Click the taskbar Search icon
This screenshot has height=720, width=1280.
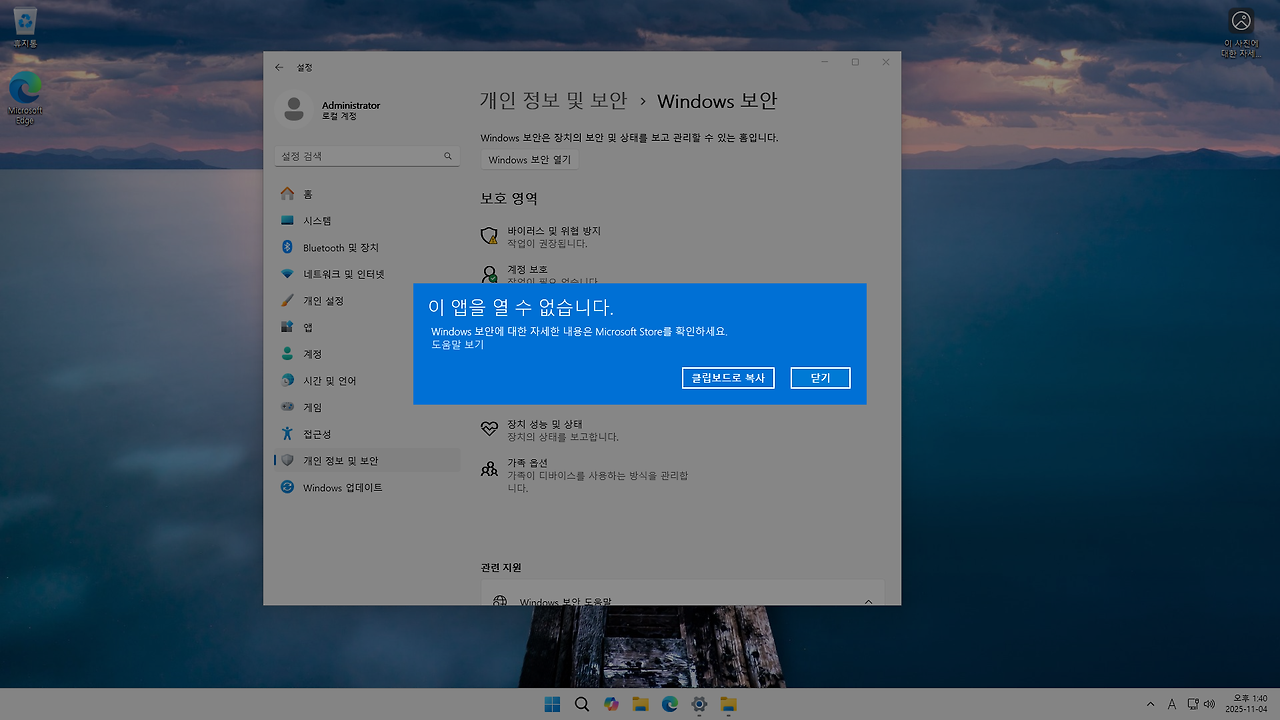pyautogui.click(x=582, y=704)
